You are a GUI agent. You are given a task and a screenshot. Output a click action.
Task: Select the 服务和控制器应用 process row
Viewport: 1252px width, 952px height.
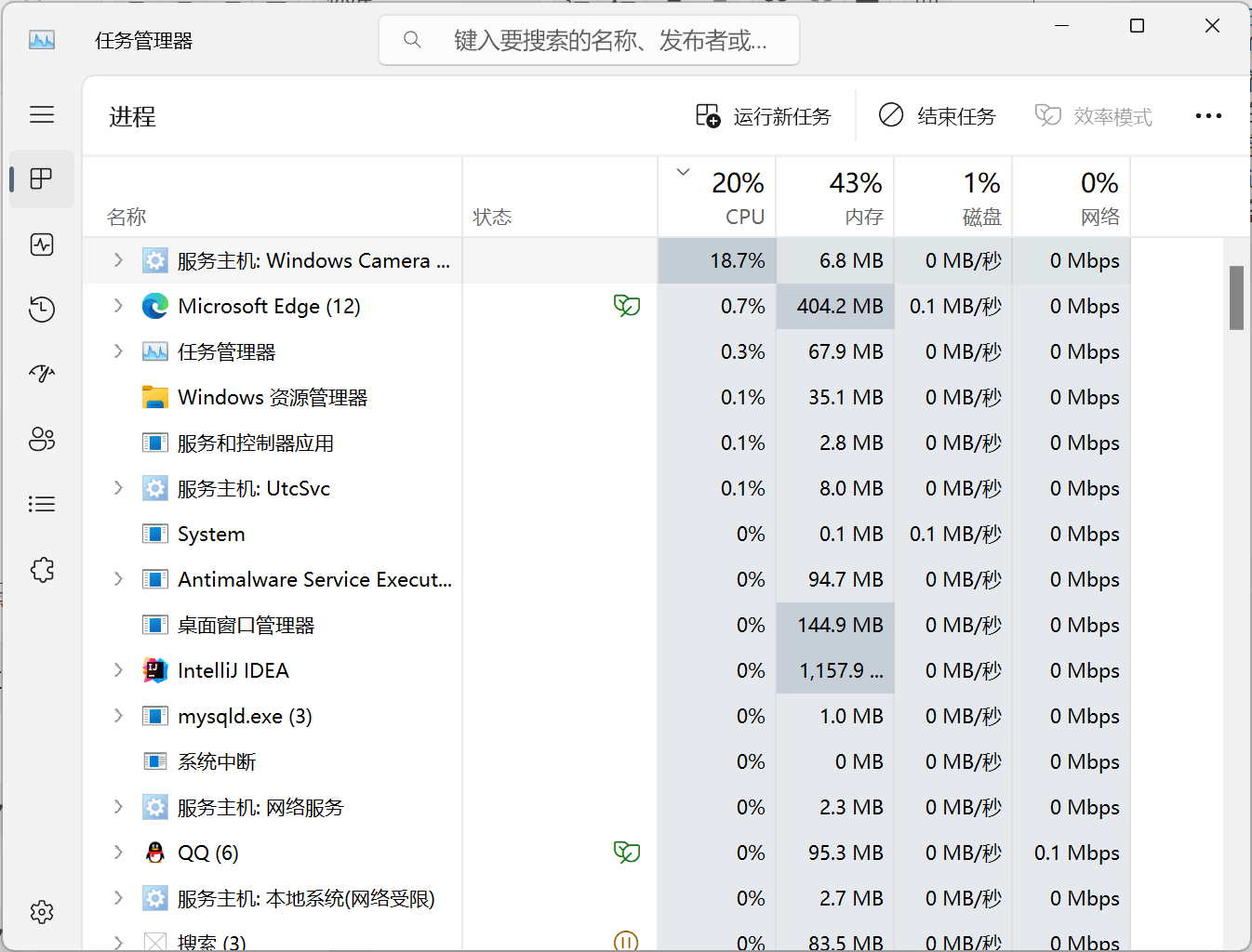point(606,443)
